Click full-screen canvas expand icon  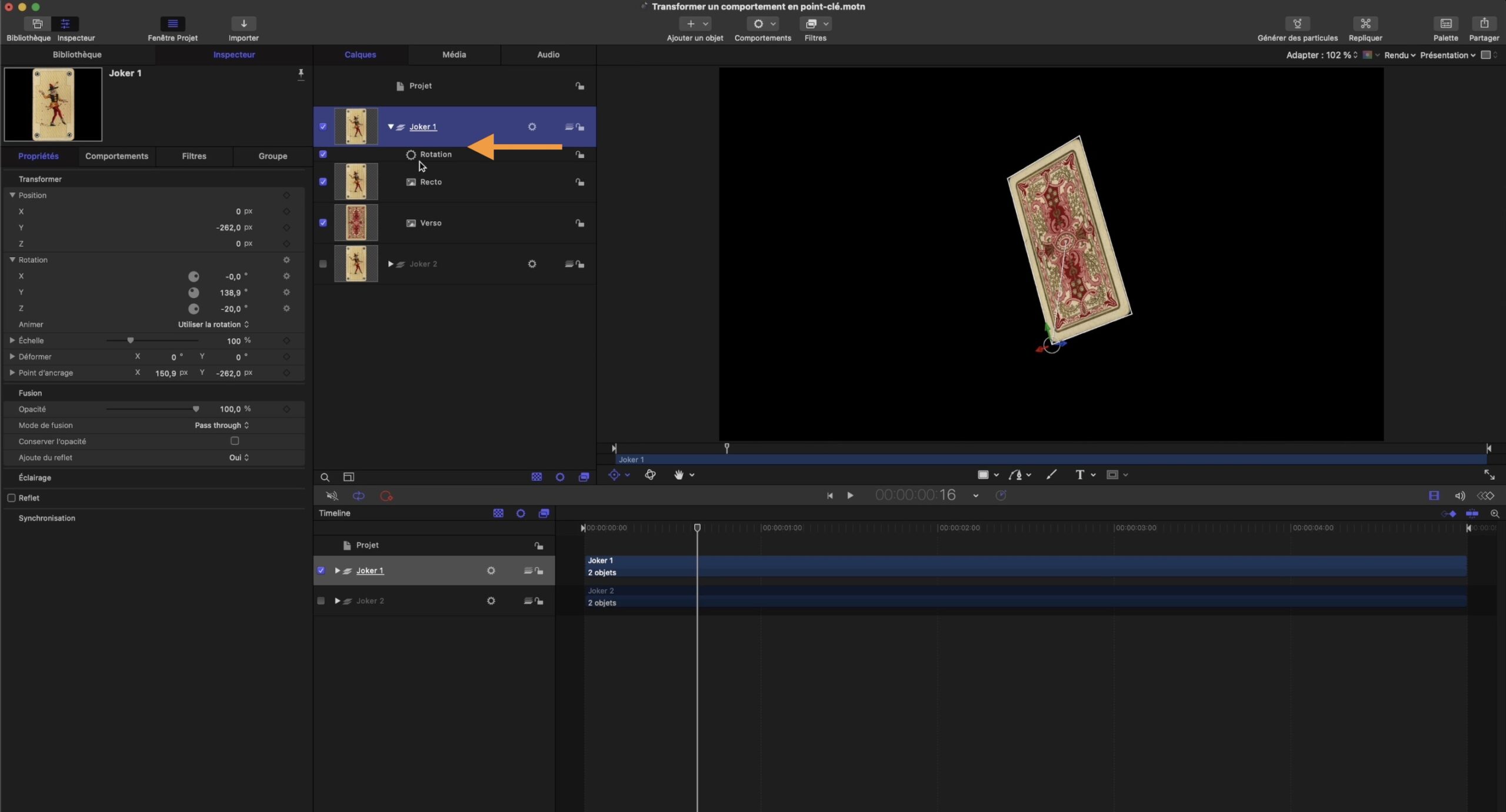[x=1489, y=474]
